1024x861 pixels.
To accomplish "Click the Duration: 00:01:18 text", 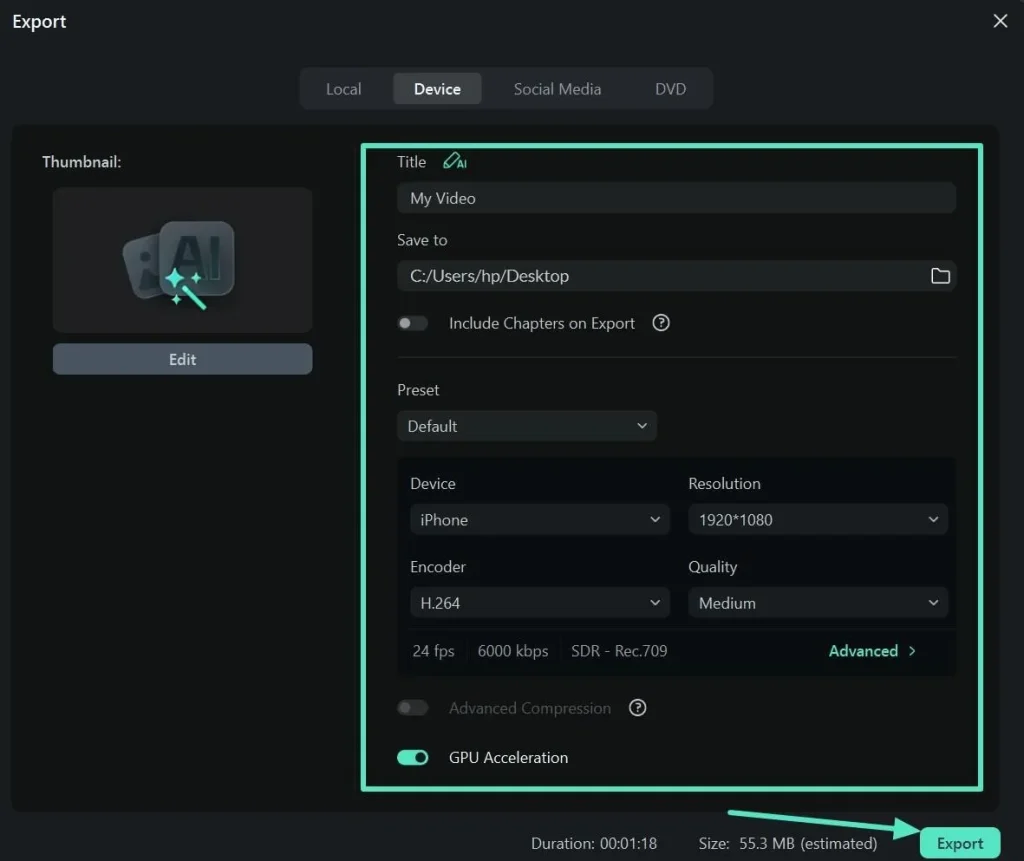I will pos(594,843).
